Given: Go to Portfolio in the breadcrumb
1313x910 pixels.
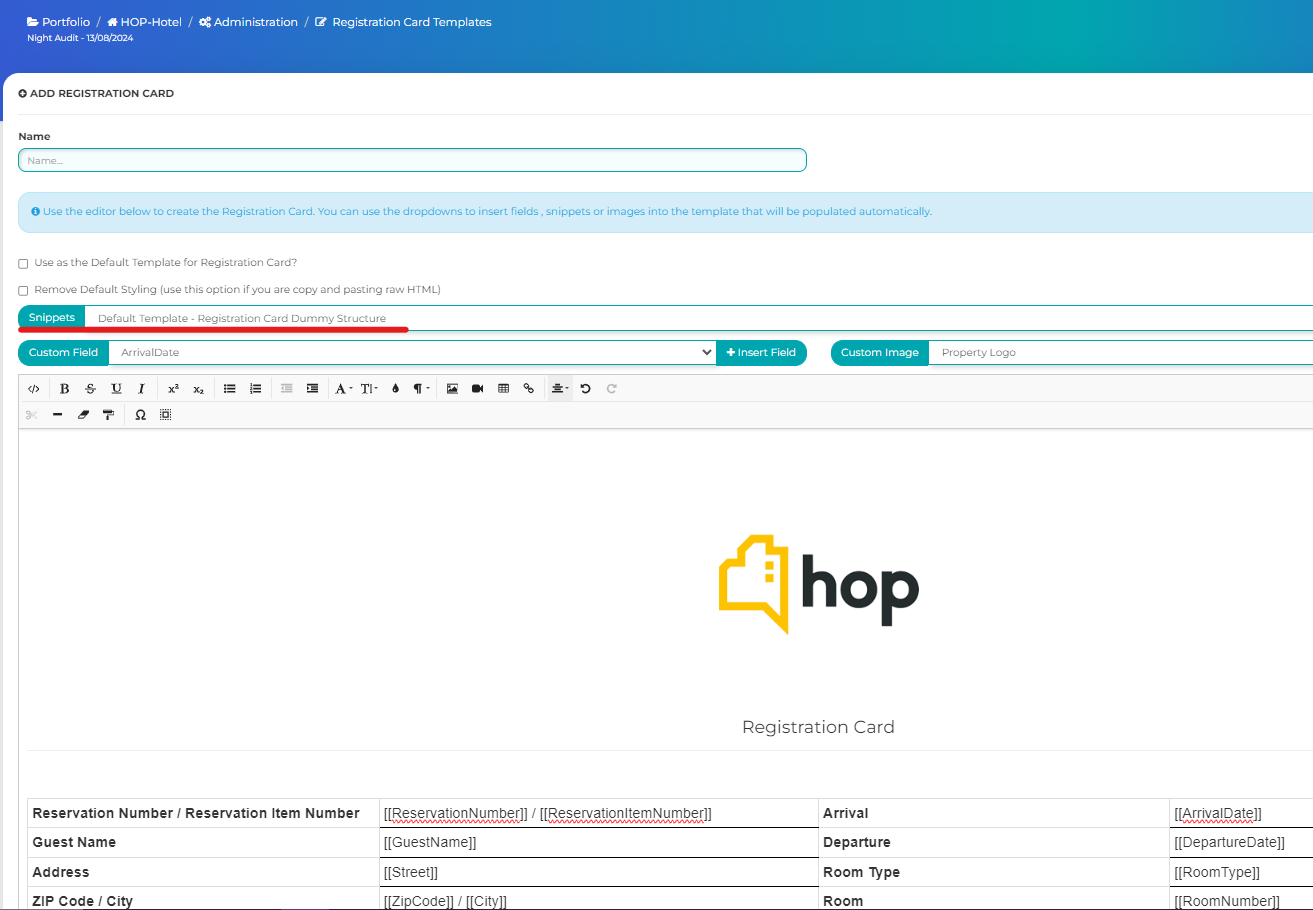Looking at the screenshot, I should tap(58, 22).
